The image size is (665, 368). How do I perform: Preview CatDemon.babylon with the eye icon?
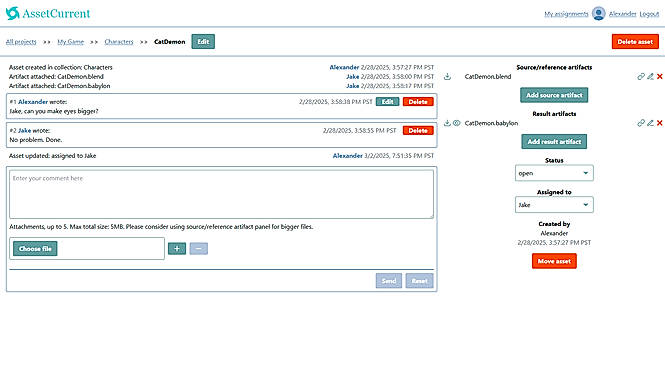tap(456, 123)
